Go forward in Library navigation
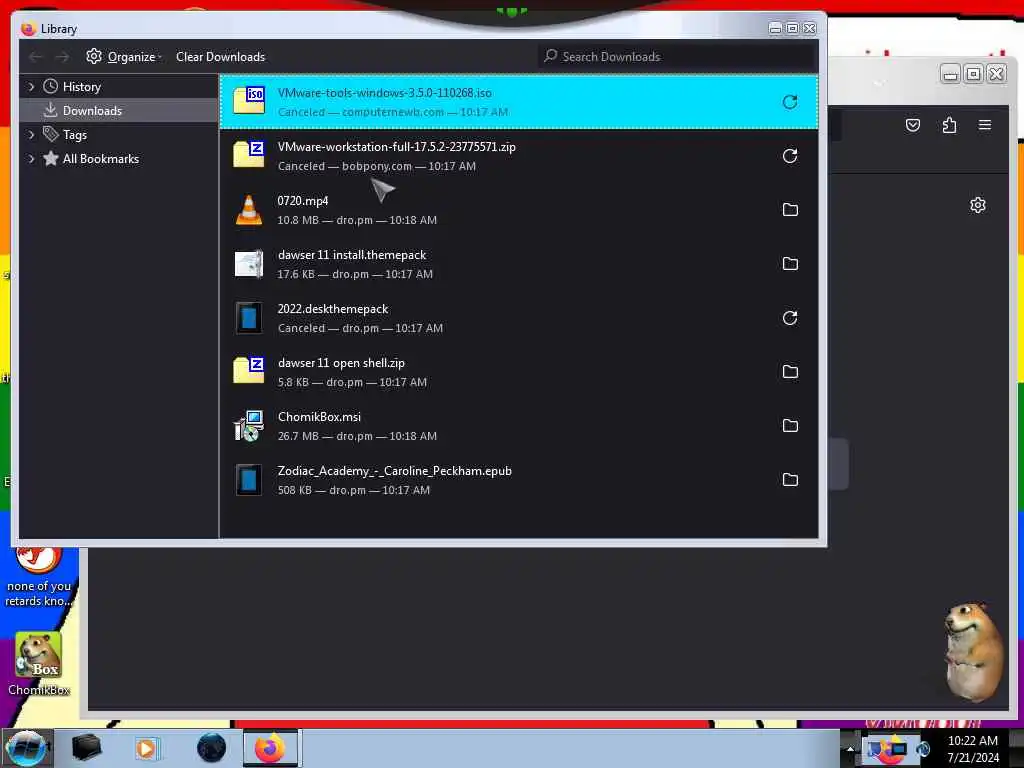 coord(62,57)
